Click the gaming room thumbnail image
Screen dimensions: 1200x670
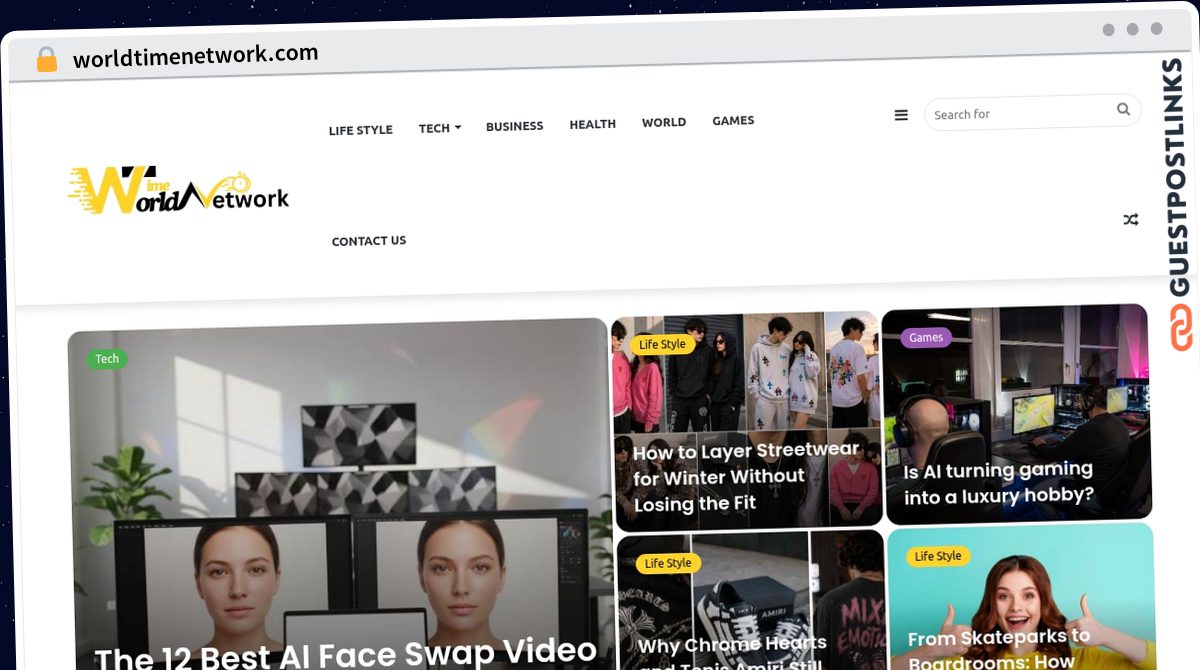pos(1016,413)
